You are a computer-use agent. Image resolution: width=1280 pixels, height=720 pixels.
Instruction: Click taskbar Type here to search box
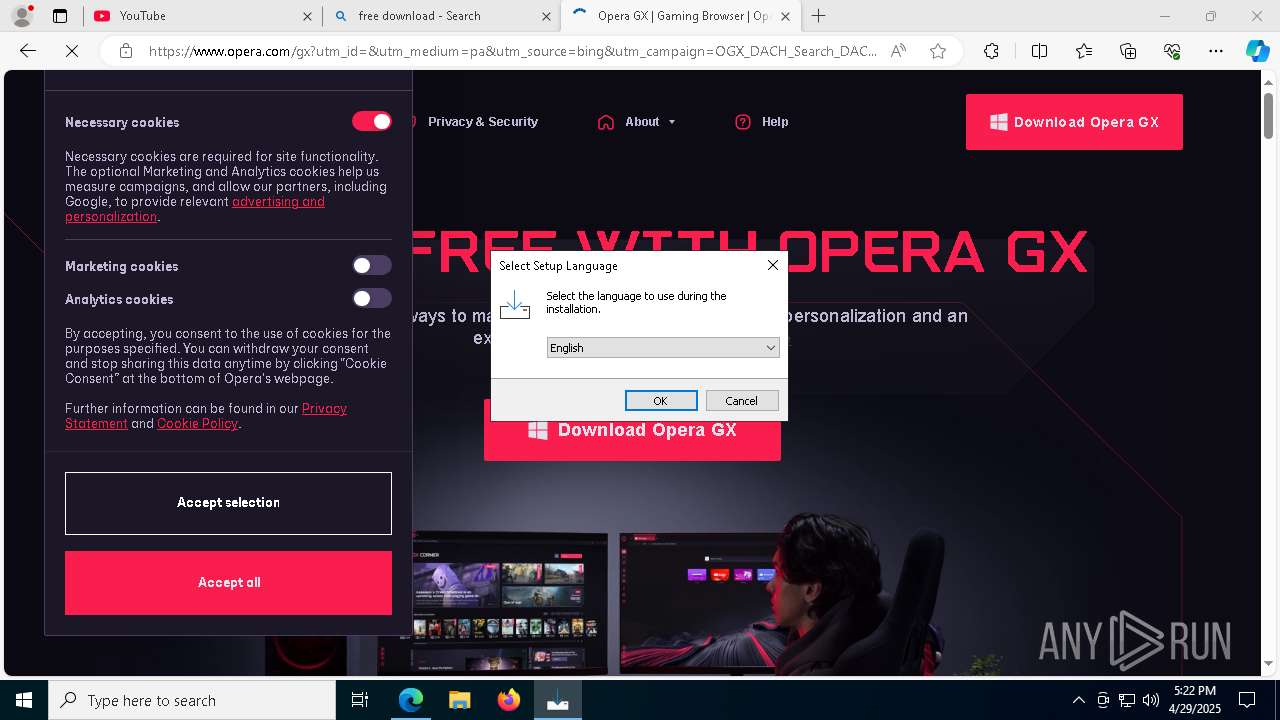(x=192, y=700)
